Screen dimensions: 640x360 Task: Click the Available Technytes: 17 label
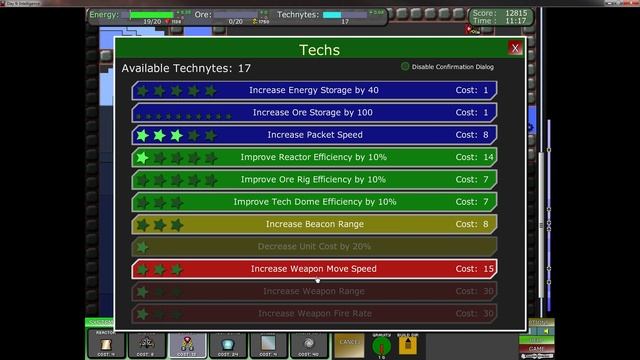tap(186, 68)
